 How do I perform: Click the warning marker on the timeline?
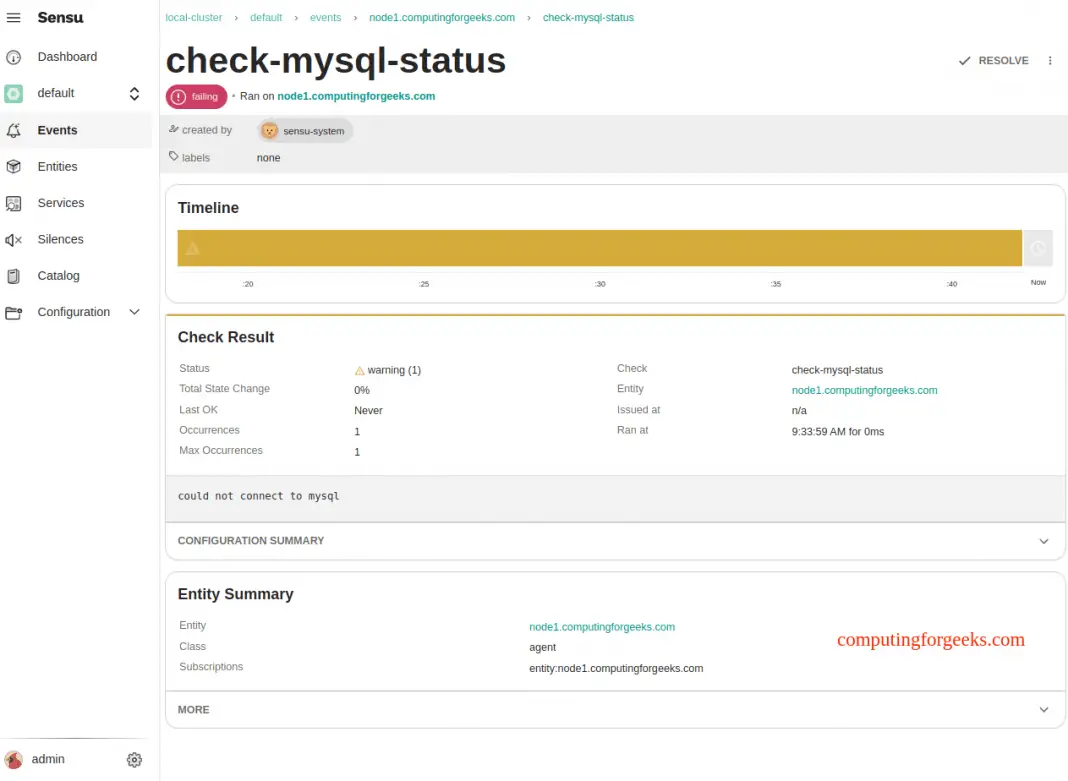click(x=190, y=247)
